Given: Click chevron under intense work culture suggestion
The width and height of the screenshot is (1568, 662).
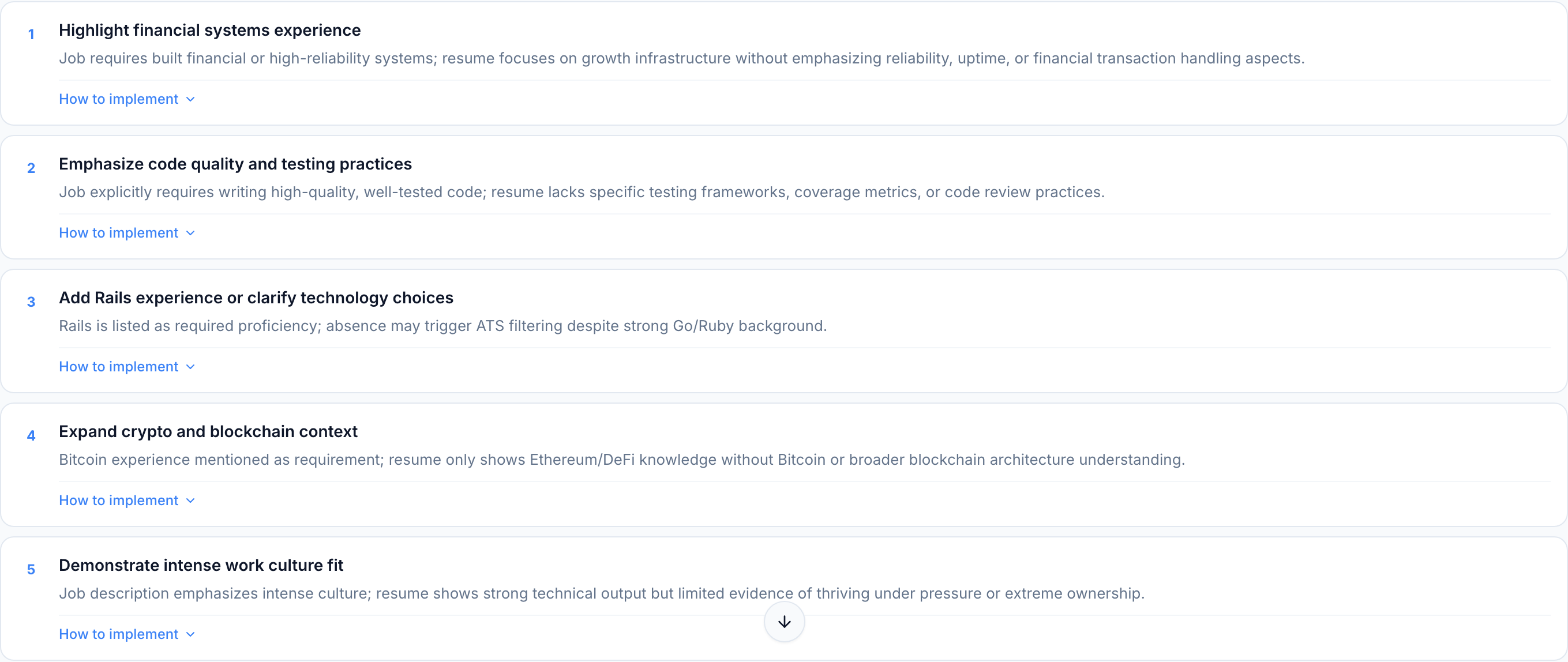Looking at the screenshot, I should click(x=190, y=635).
